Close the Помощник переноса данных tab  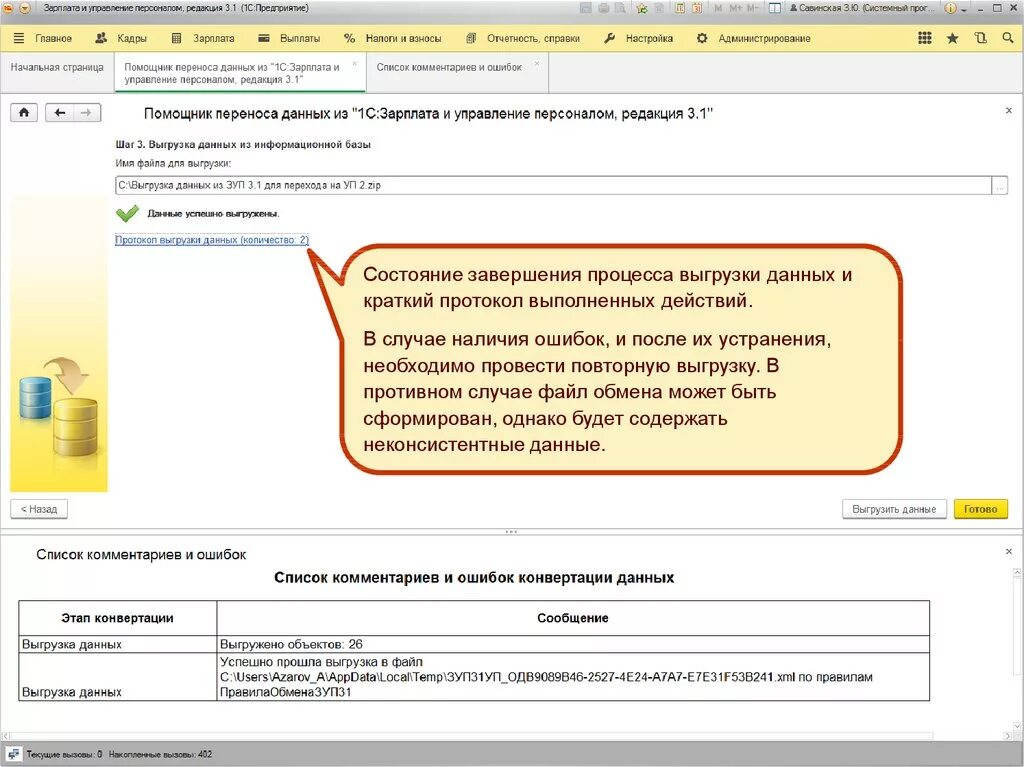click(x=355, y=64)
